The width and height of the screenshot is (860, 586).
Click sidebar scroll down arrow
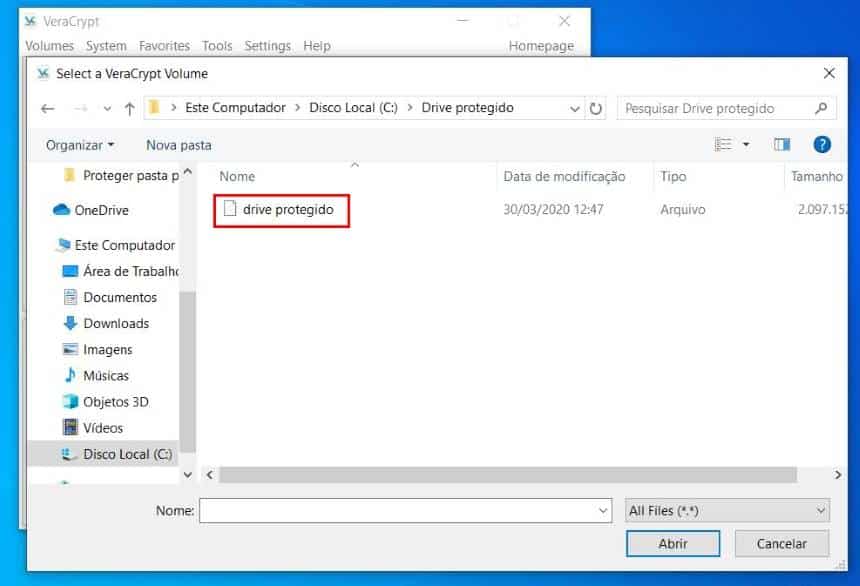[x=188, y=475]
